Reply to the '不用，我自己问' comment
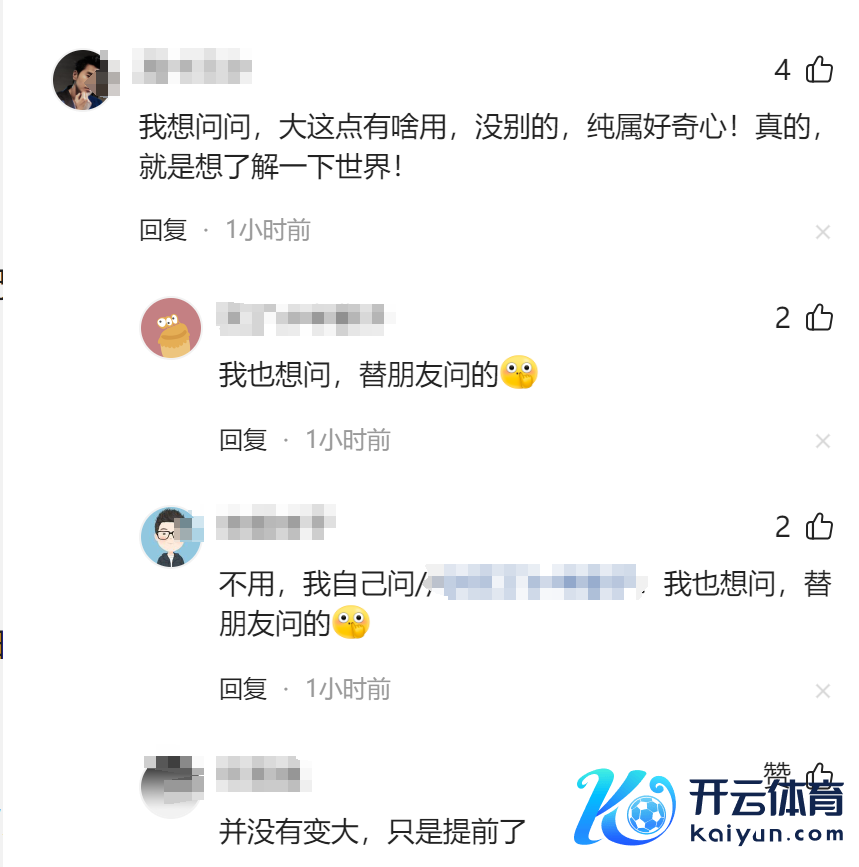 click(x=243, y=689)
